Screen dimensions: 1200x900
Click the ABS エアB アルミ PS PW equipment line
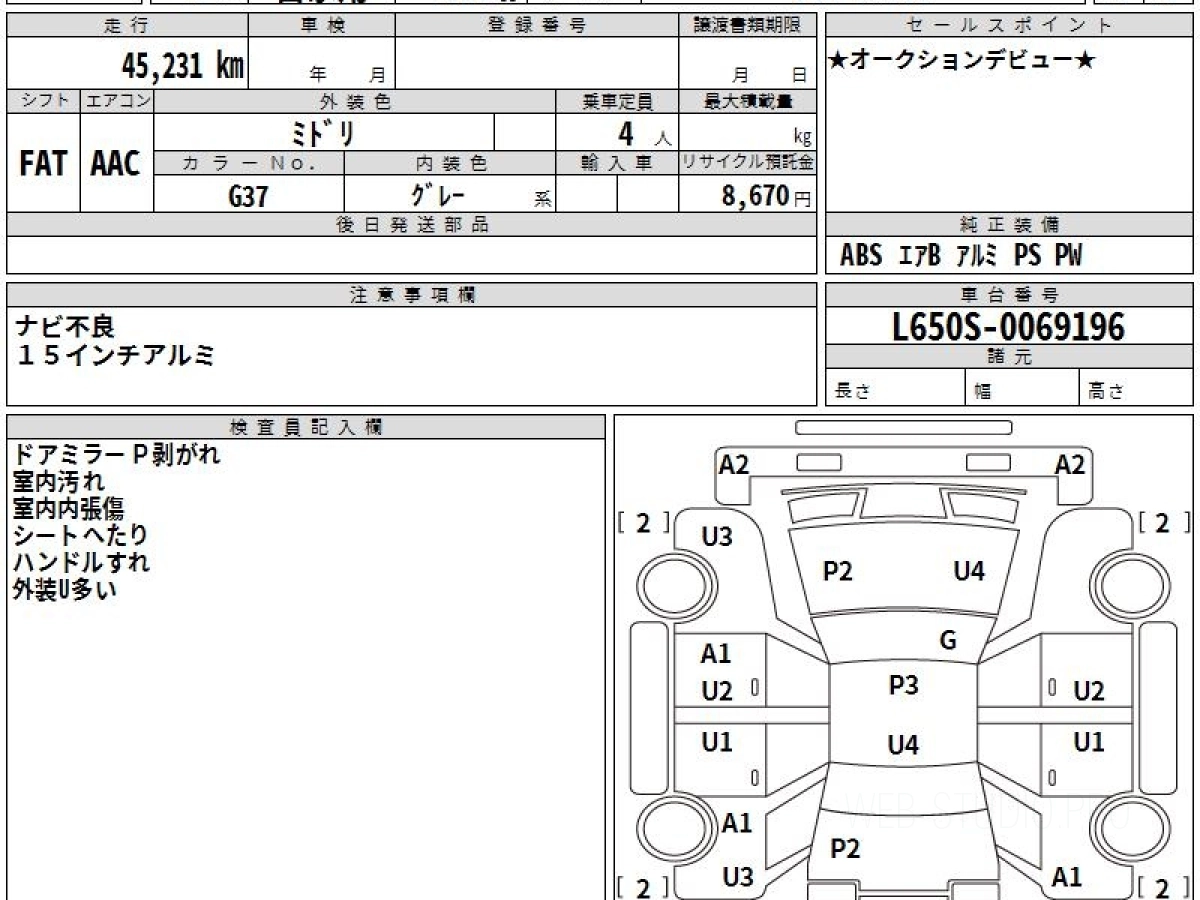[961, 256]
